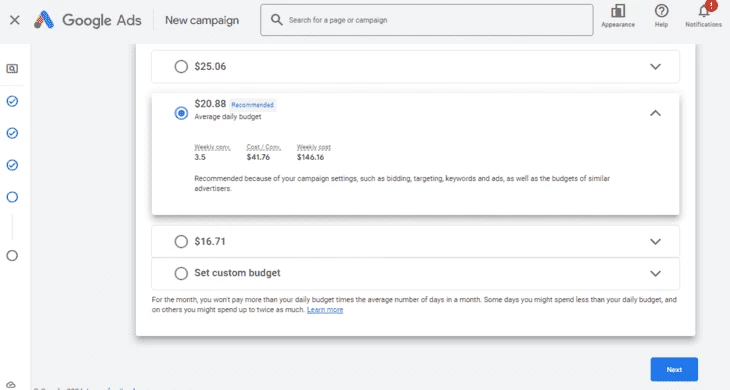
Task: Click the last unfilled step circle in sidebar
Action: pyautogui.click(x=12, y=256)
